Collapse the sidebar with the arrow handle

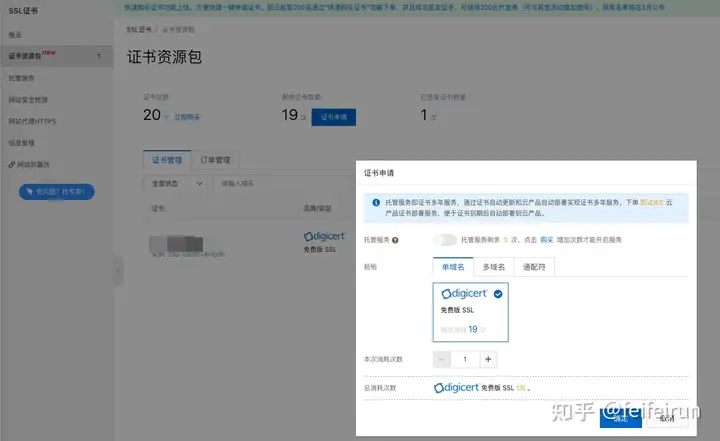click(118, 271)
